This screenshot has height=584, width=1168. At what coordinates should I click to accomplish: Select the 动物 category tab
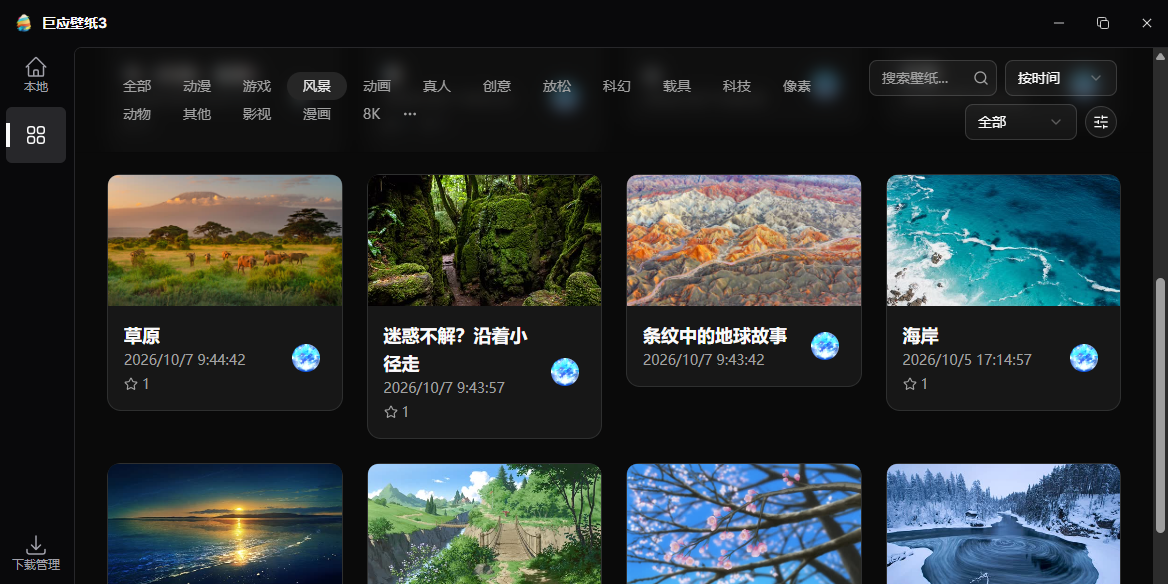(x=137, y=115)
